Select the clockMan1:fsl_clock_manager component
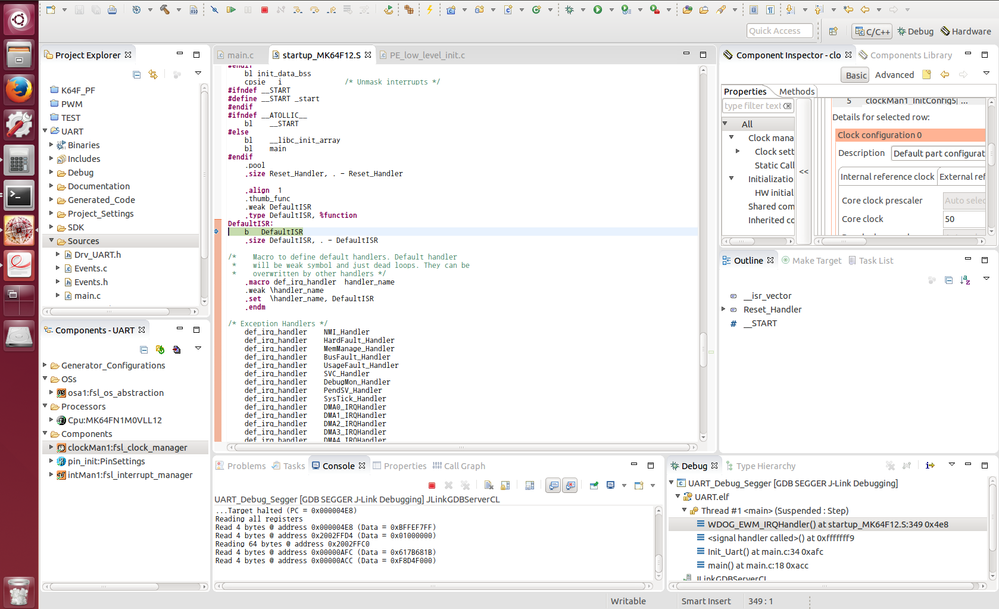Image resolution: width=999 pixels, height=609 pixels. point(125,447)
